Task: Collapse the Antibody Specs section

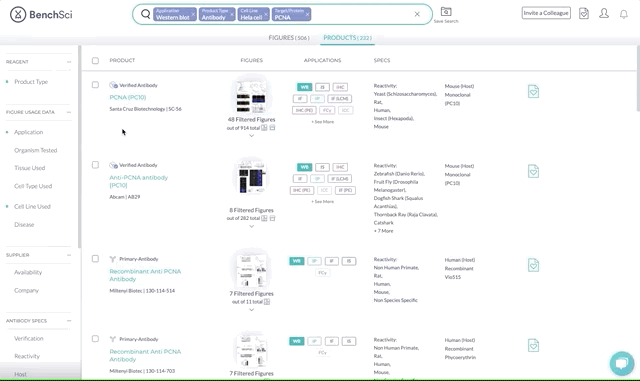Action: [69, 321]
